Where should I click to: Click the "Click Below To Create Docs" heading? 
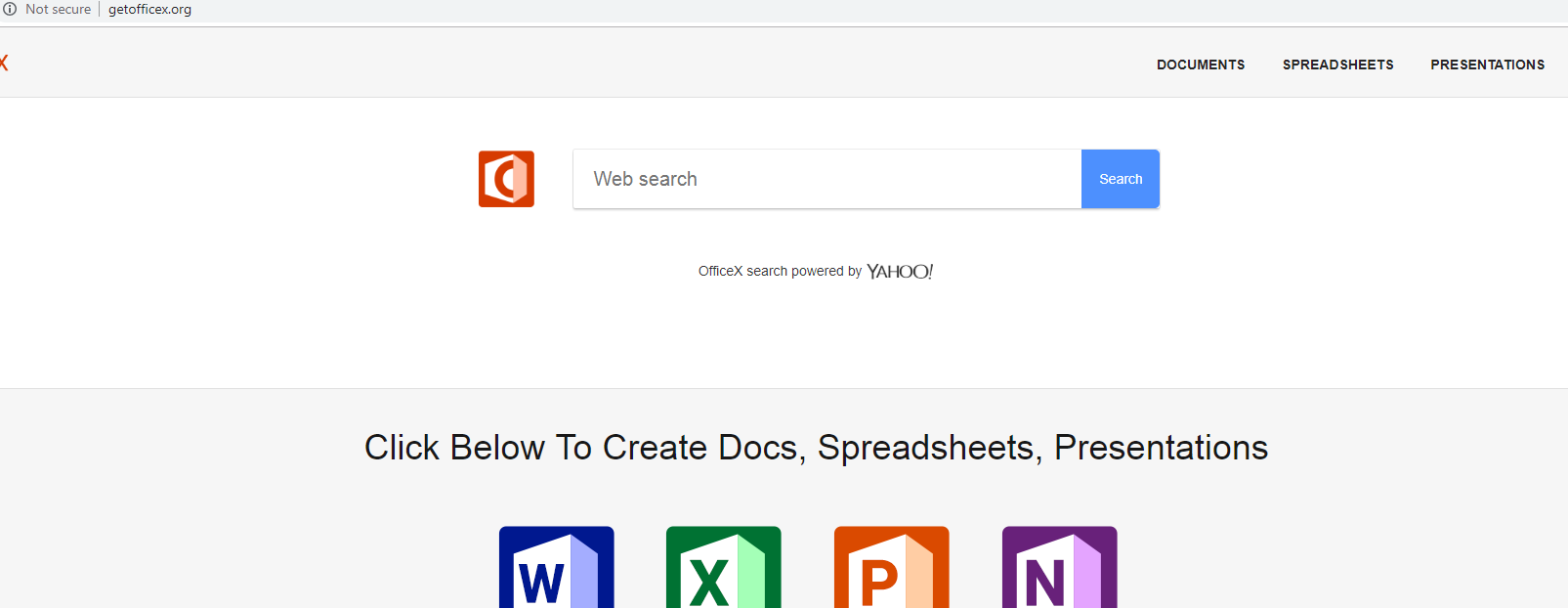pos(816,448)
